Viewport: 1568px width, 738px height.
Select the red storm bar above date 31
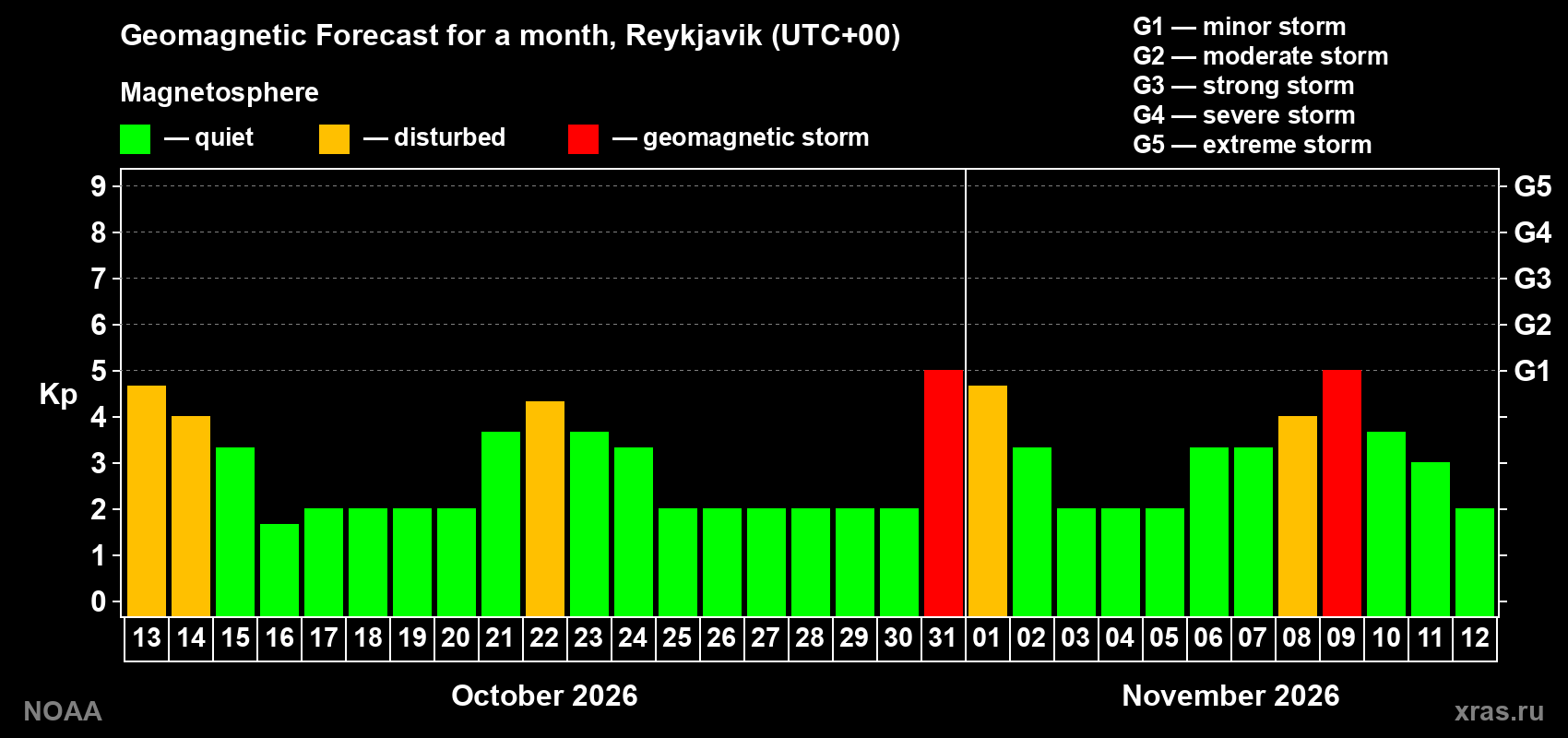[944, 494]
